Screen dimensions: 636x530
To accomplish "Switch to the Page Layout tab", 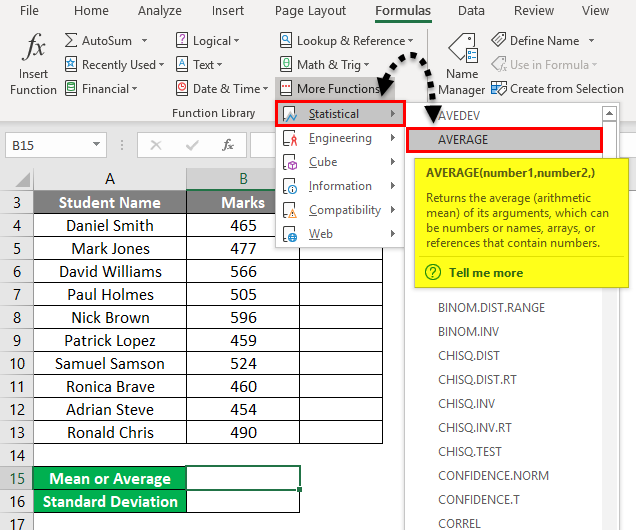I will [310, 11].
